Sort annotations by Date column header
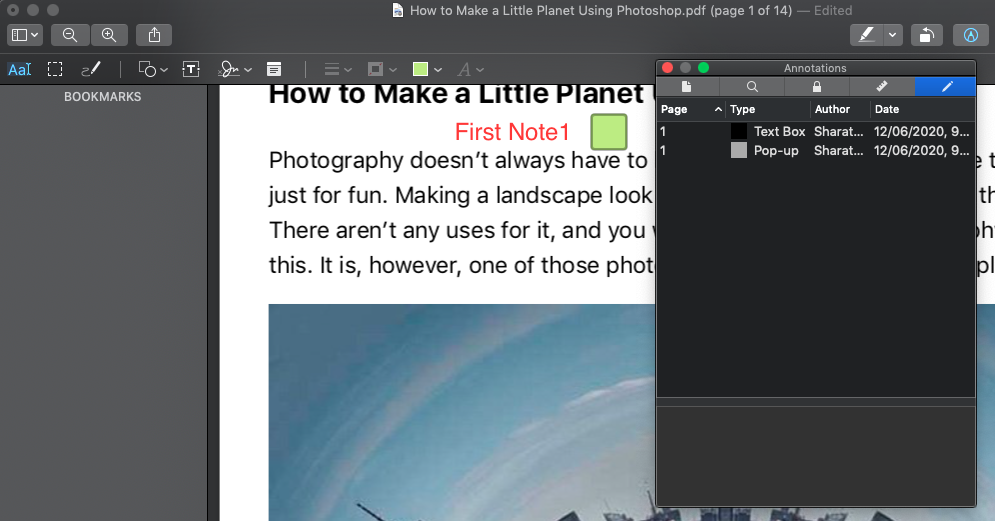This screenshot has height=521, width=995. coord(923,109)
